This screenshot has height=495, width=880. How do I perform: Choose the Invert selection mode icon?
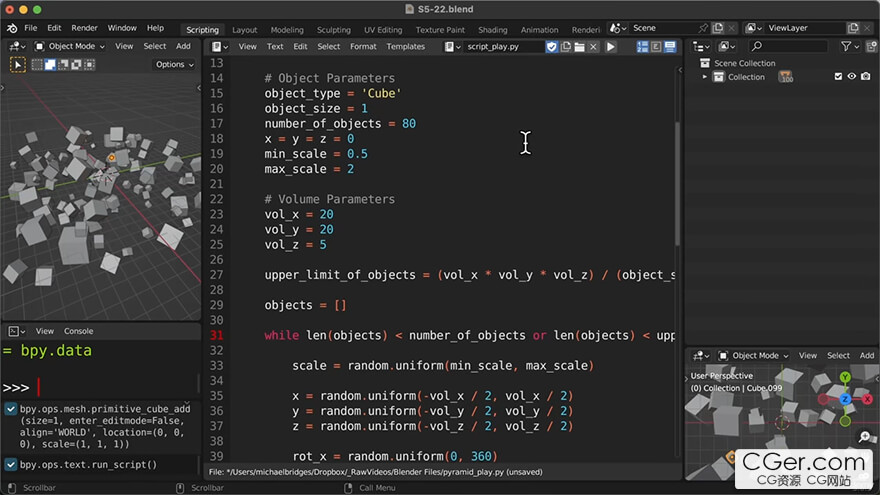pos(76,65)
